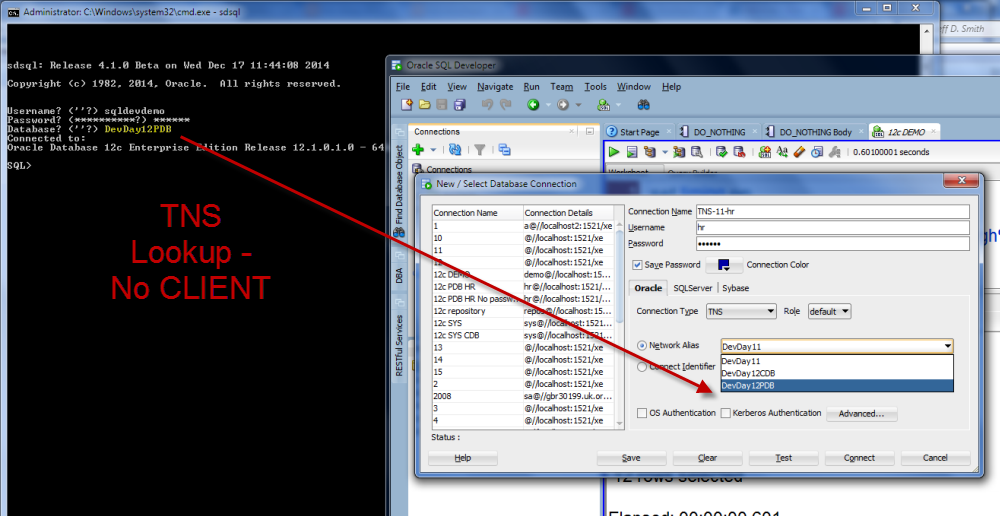Click the Commit icon with green check
The image size is (1000, 516).
(721, 152)
